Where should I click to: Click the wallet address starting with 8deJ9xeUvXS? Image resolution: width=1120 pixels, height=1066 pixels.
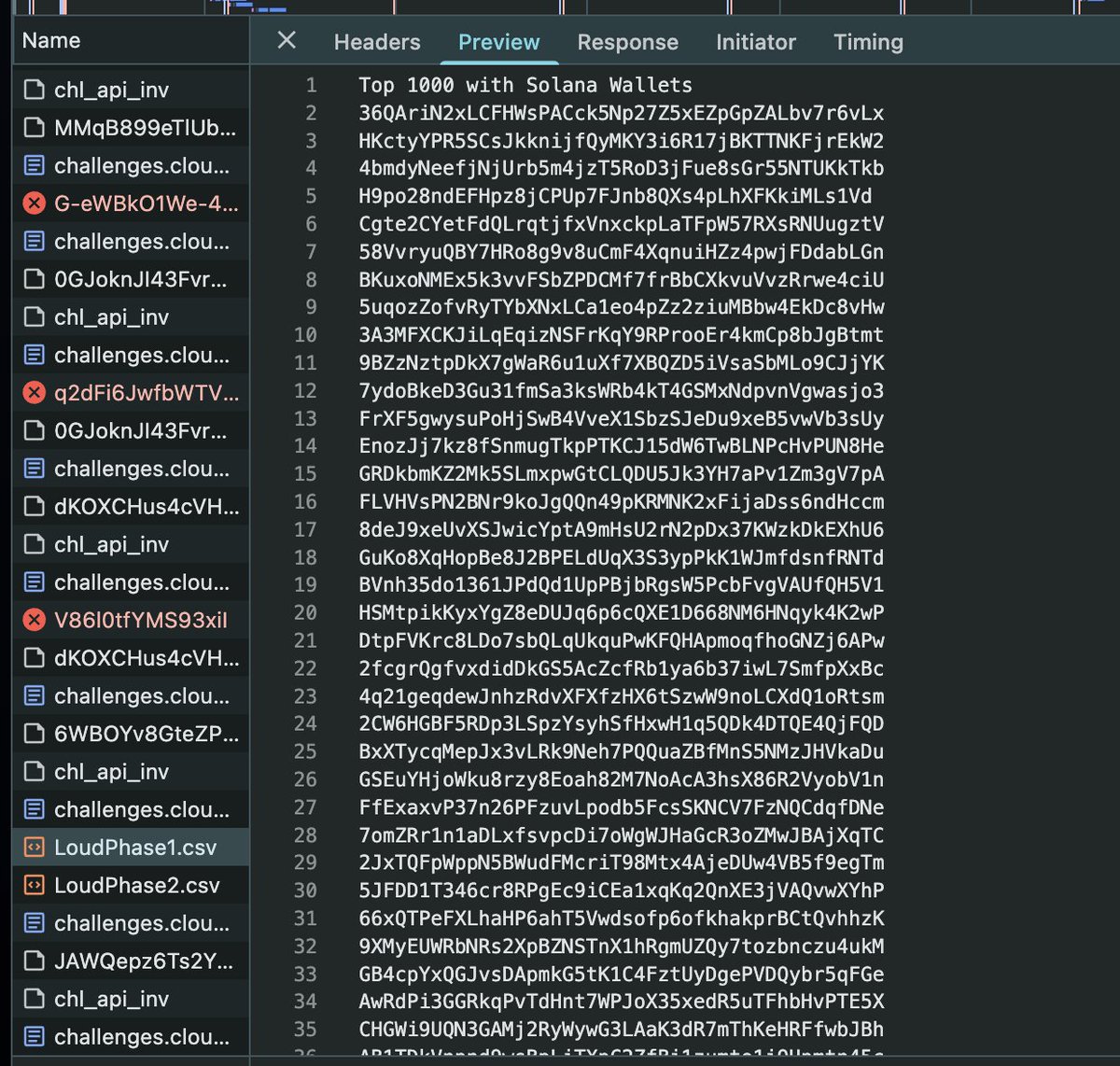(622, 529)
